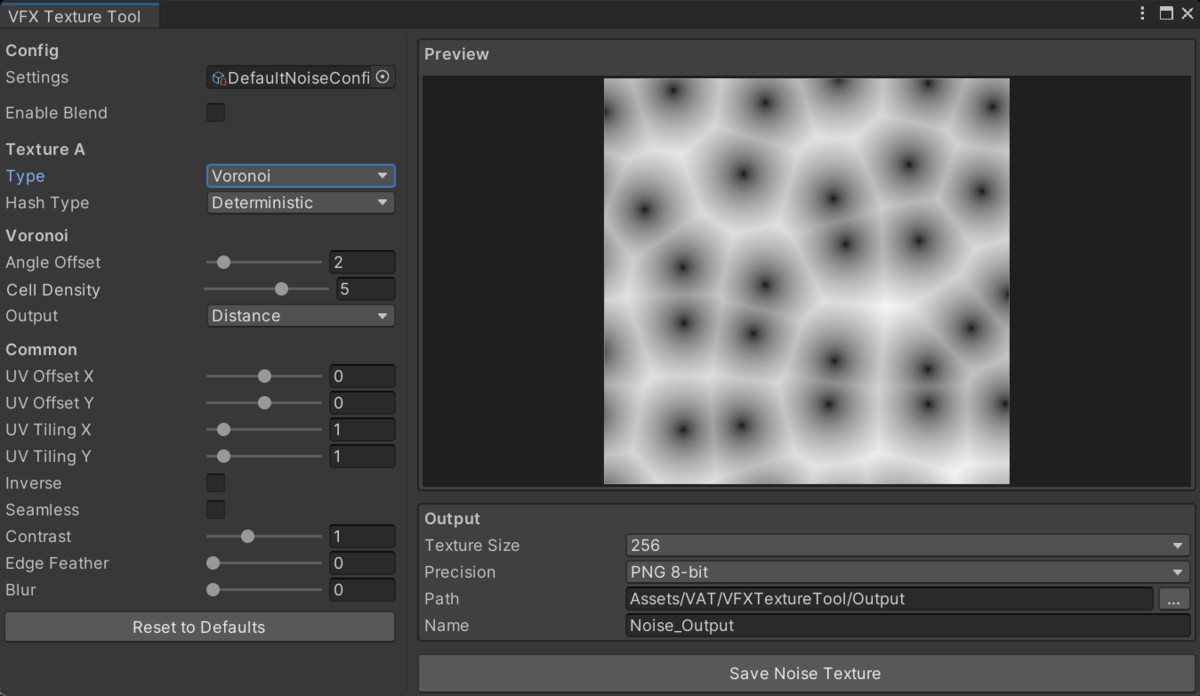
Task: Open the Output dropdown showing Distance
Action: [301, 316]
